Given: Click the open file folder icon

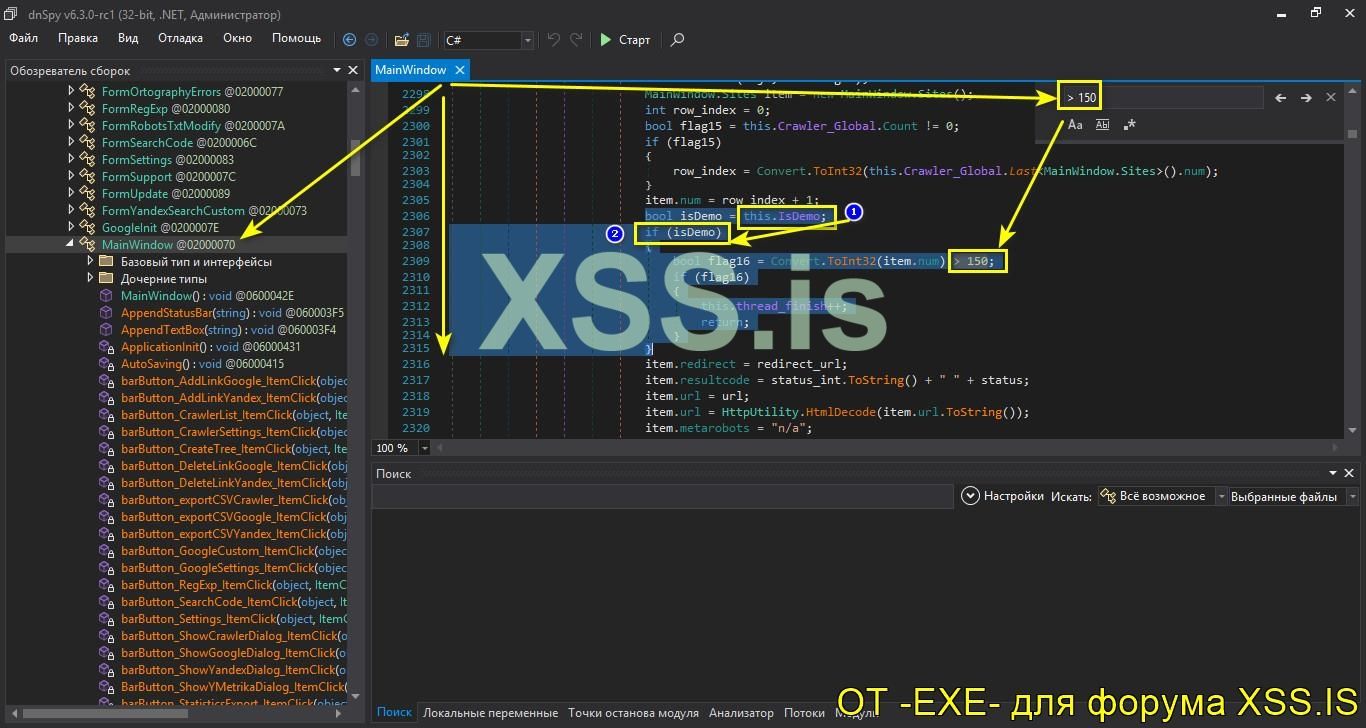Looking at the screenshot, I should (x=401, y=40).
